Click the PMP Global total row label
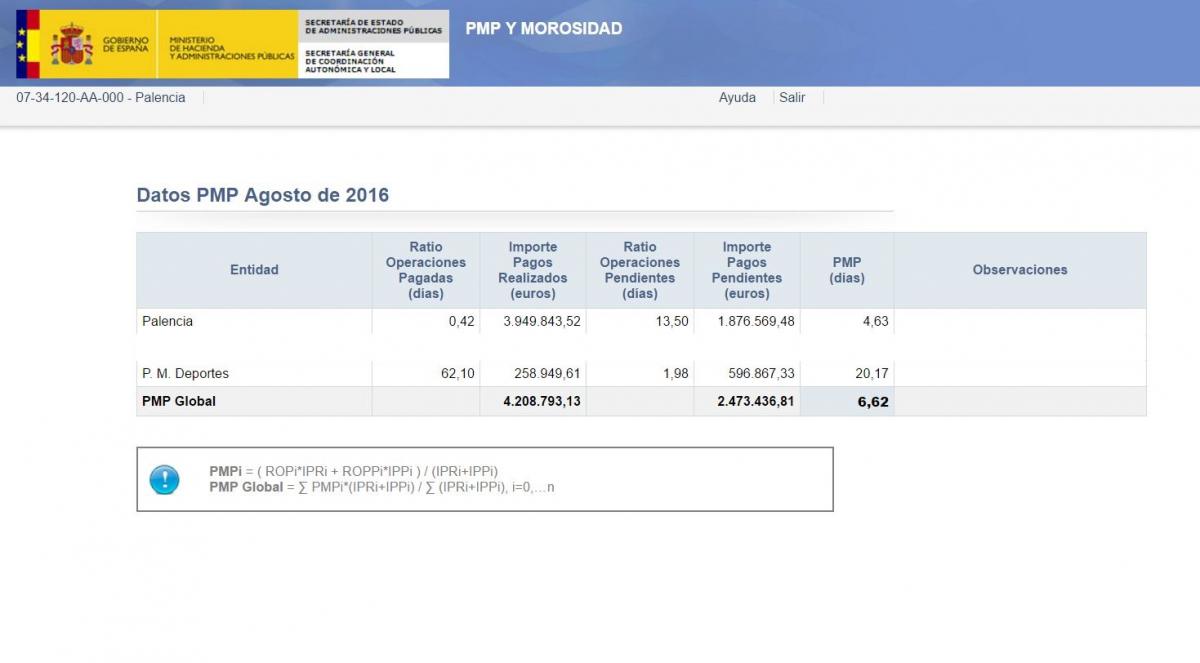This screenshot has width=1200, height=663. (179, 402)
